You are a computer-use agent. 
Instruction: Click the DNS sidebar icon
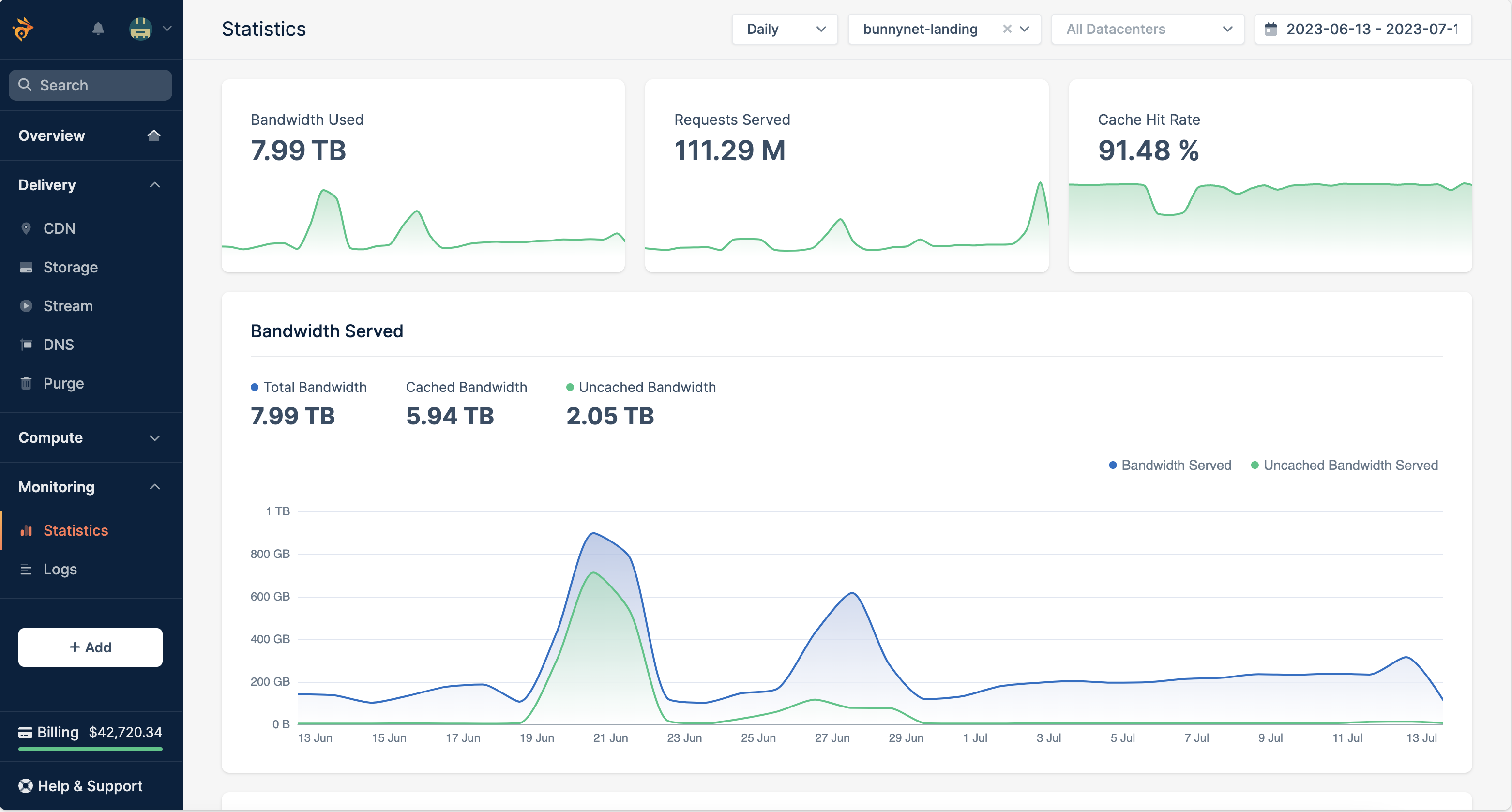(x=27, y=345)
